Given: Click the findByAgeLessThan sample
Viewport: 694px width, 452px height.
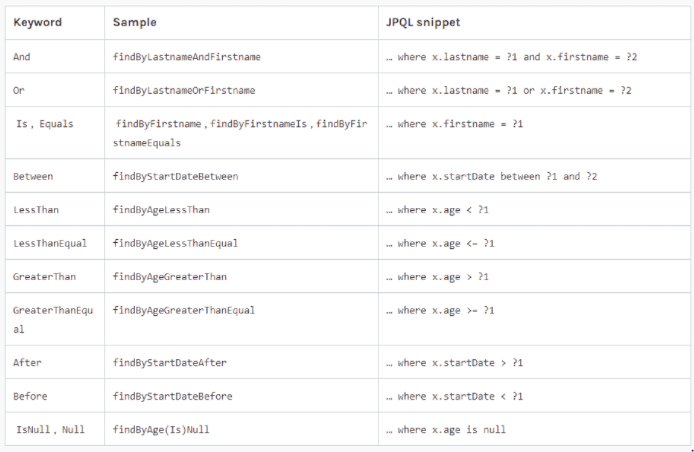Looking at the screenshot, I should (161, 210).
